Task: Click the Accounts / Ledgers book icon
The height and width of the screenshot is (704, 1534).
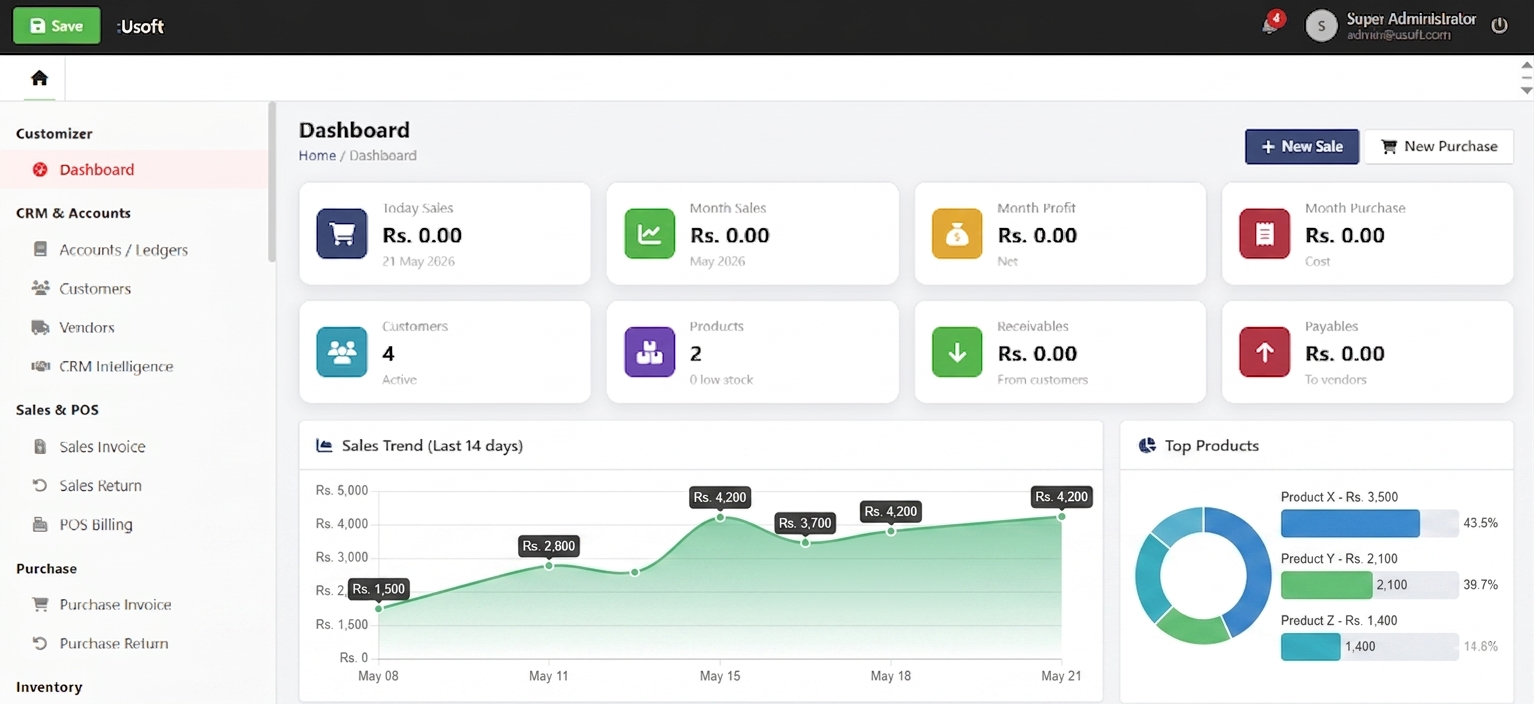Action: tap(40, 249)
